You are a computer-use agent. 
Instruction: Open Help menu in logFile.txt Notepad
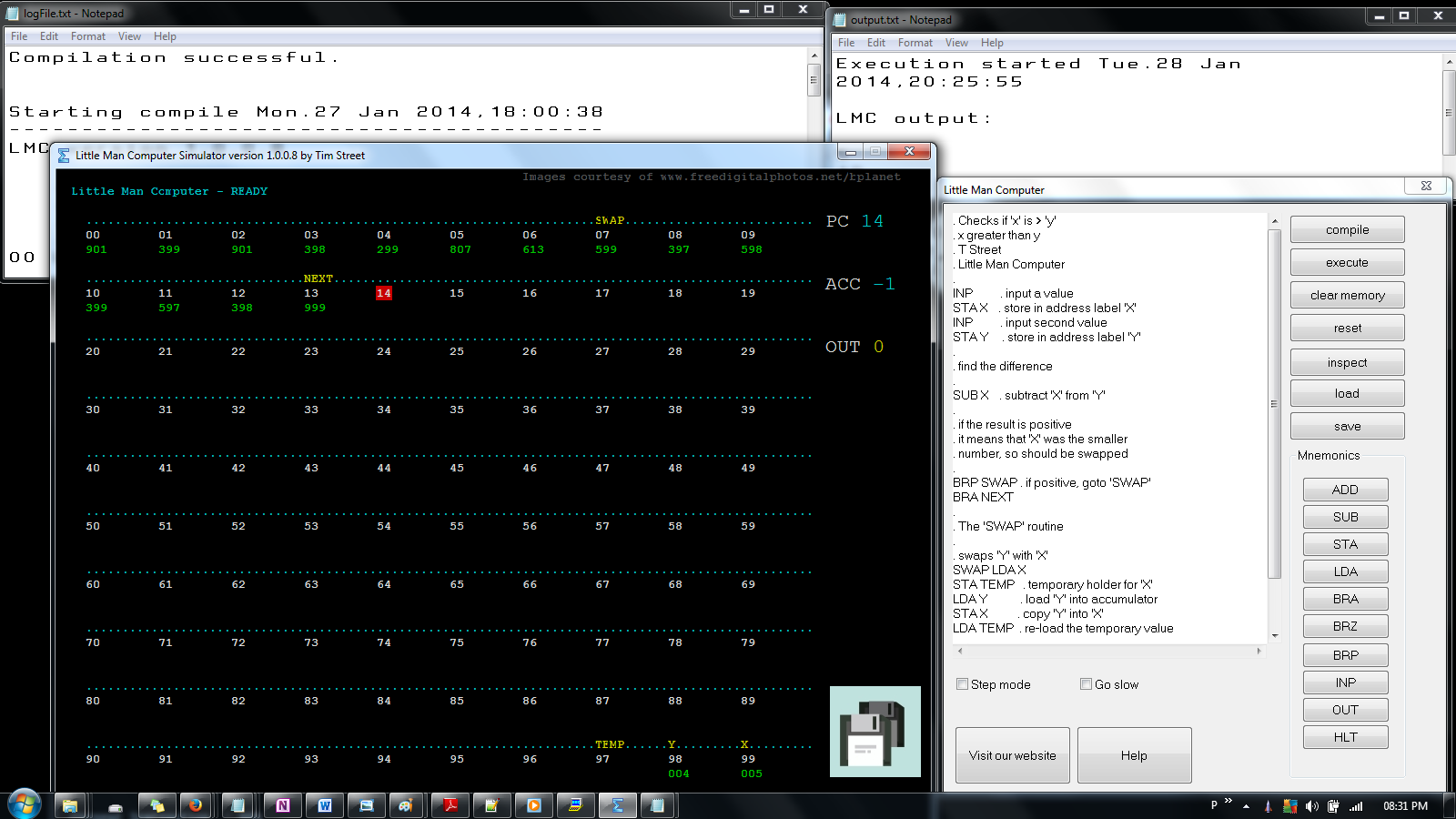click(x=165, y=36)
